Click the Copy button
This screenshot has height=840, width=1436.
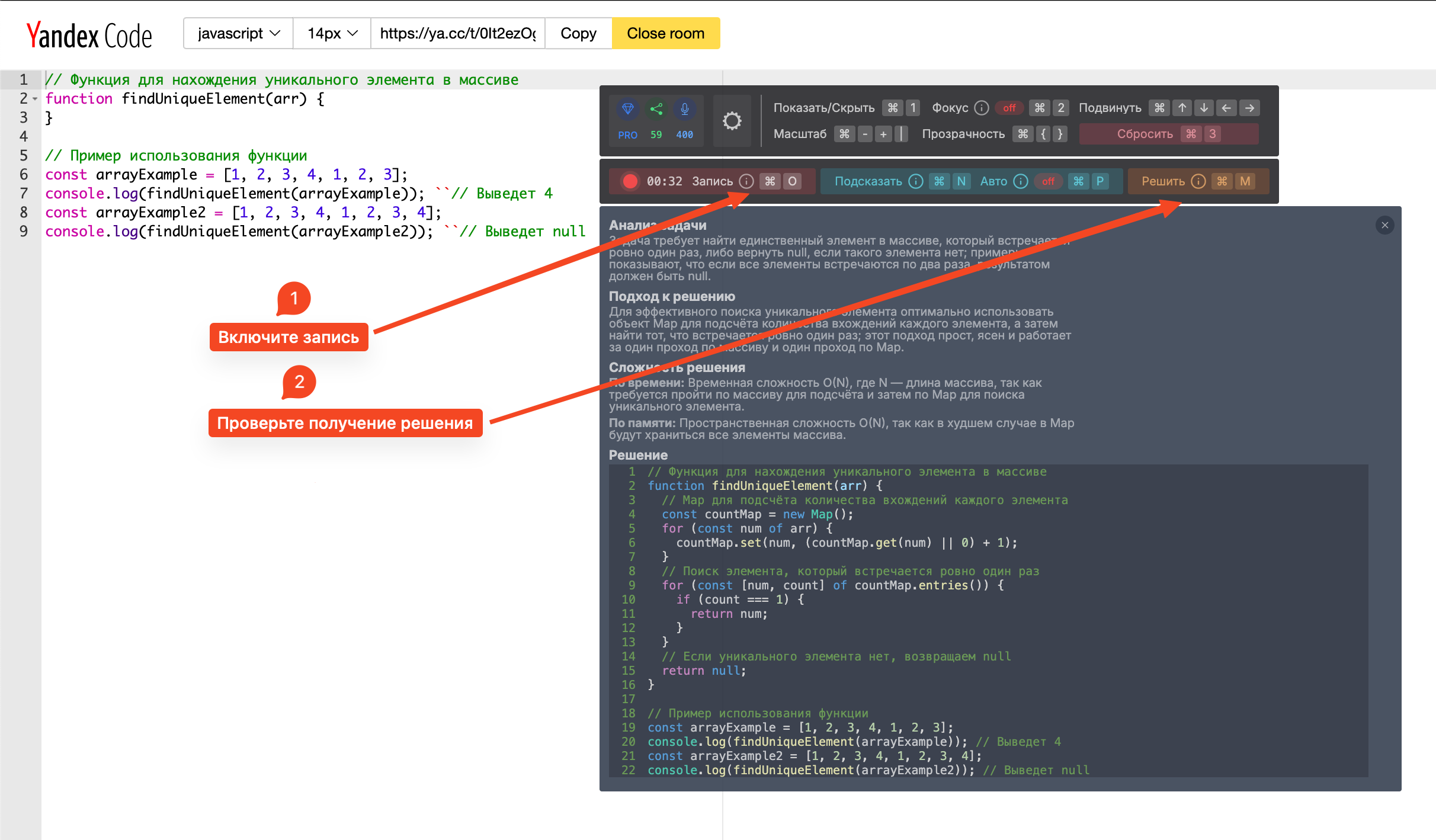tap(578, 33)
